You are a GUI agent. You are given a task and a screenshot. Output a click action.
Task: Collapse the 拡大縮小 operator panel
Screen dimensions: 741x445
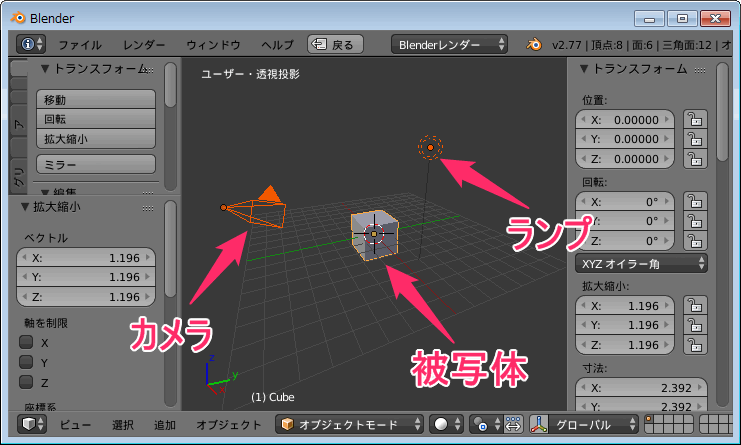pos(25,207)
